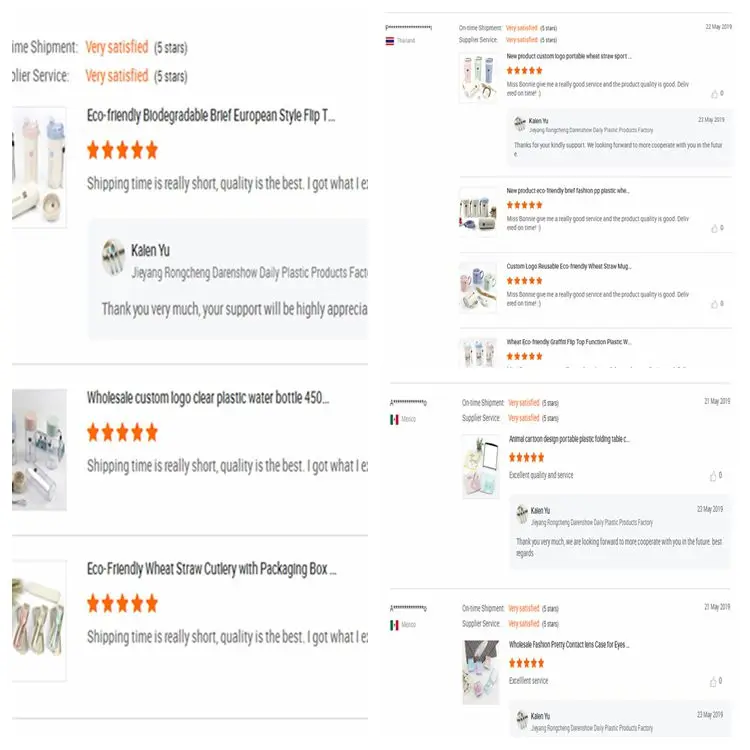Open Wholesale Fashion Pretty Contact lens Case link
The image size is (750, 750).
click(569, 645)
